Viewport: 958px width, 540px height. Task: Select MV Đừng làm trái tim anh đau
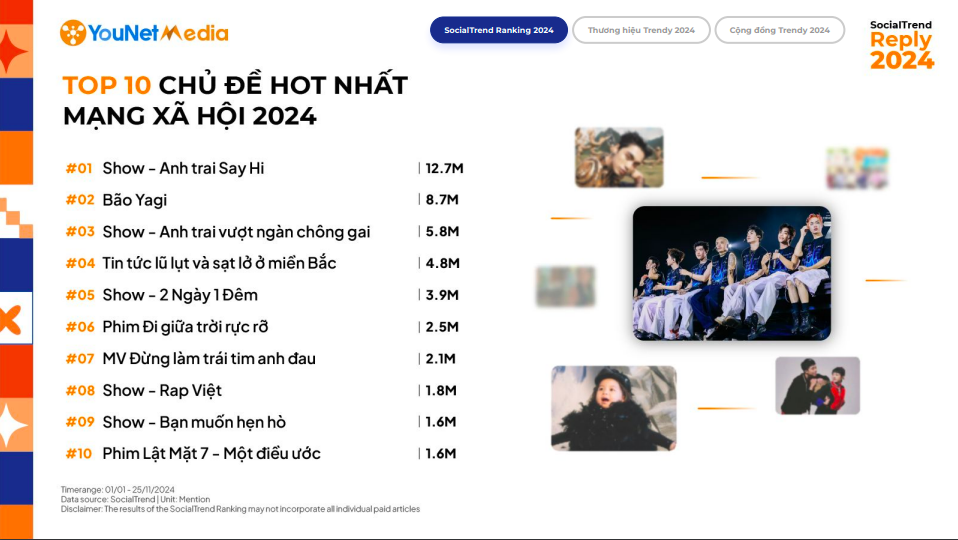[209, 359]
